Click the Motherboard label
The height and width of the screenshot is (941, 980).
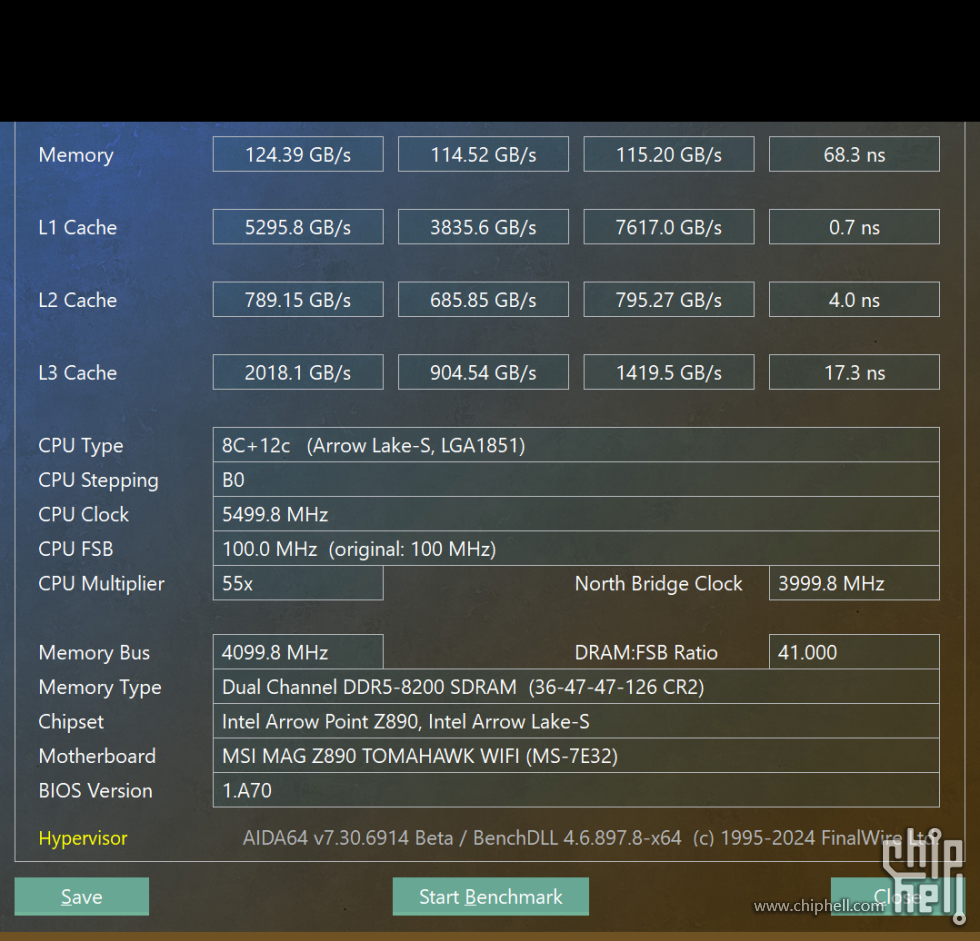click(97, 755)
